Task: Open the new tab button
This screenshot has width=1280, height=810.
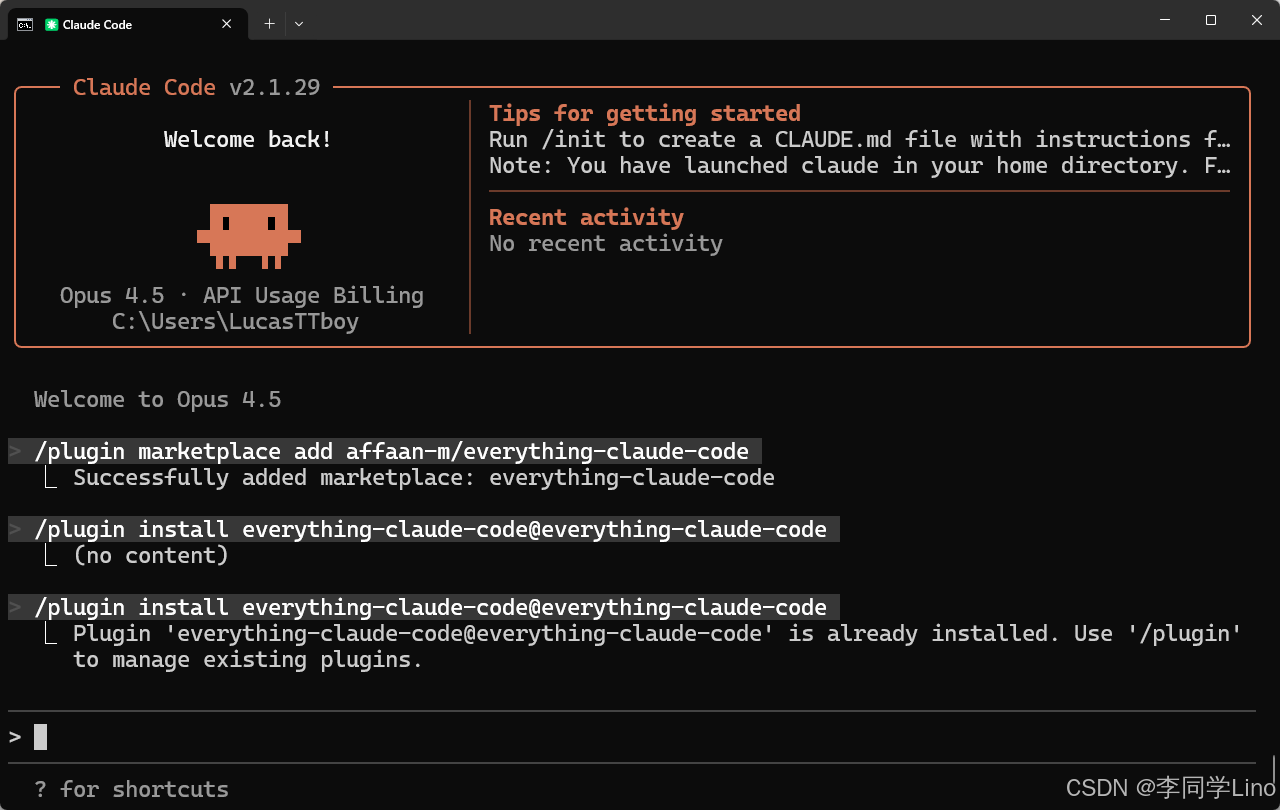Action: [268, 23]
